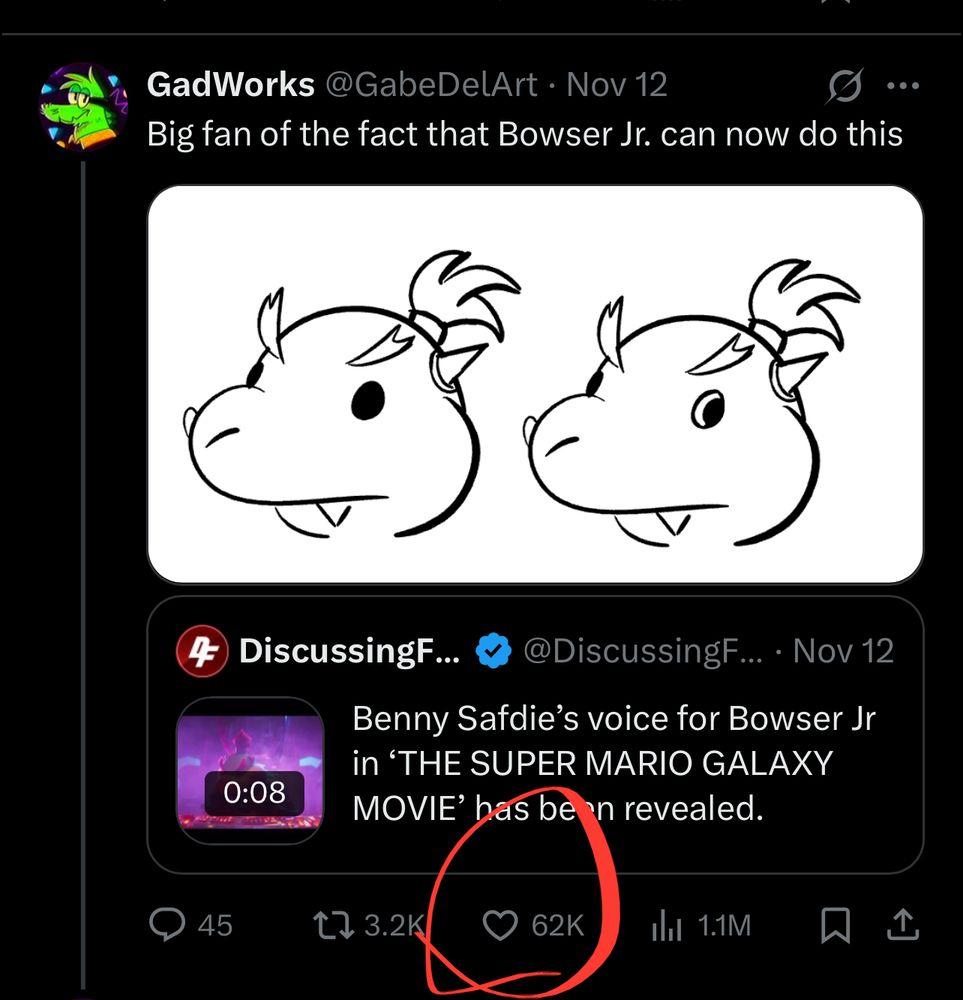Viewport: 963px width, 1000px height.
Task: Toggle the bookmark for this post
Action: pyautogui.click(x=835, y=926)
